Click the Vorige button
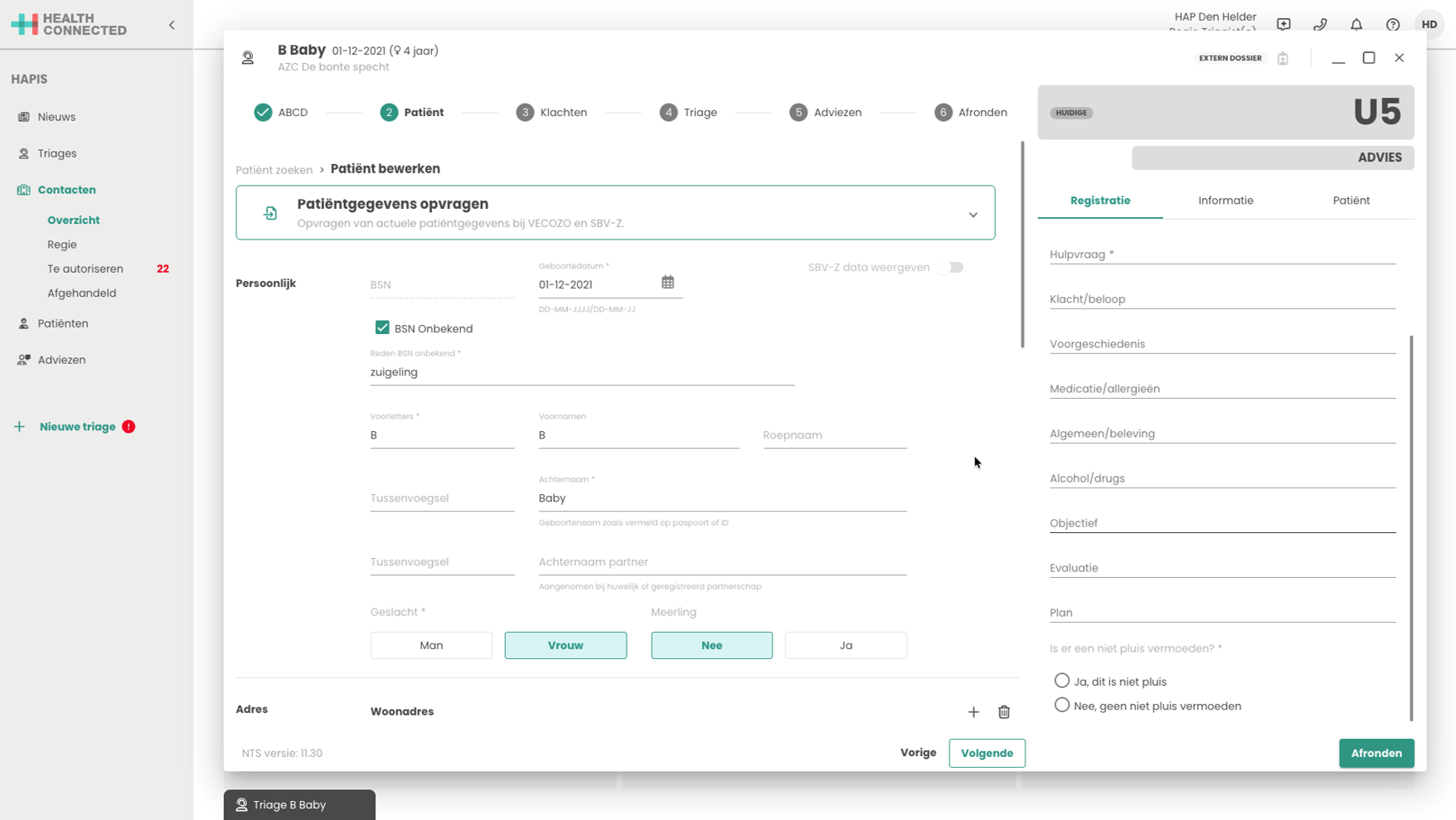Image resolution: width=1456 pixels, height=820 pixels. coord(918,753)
